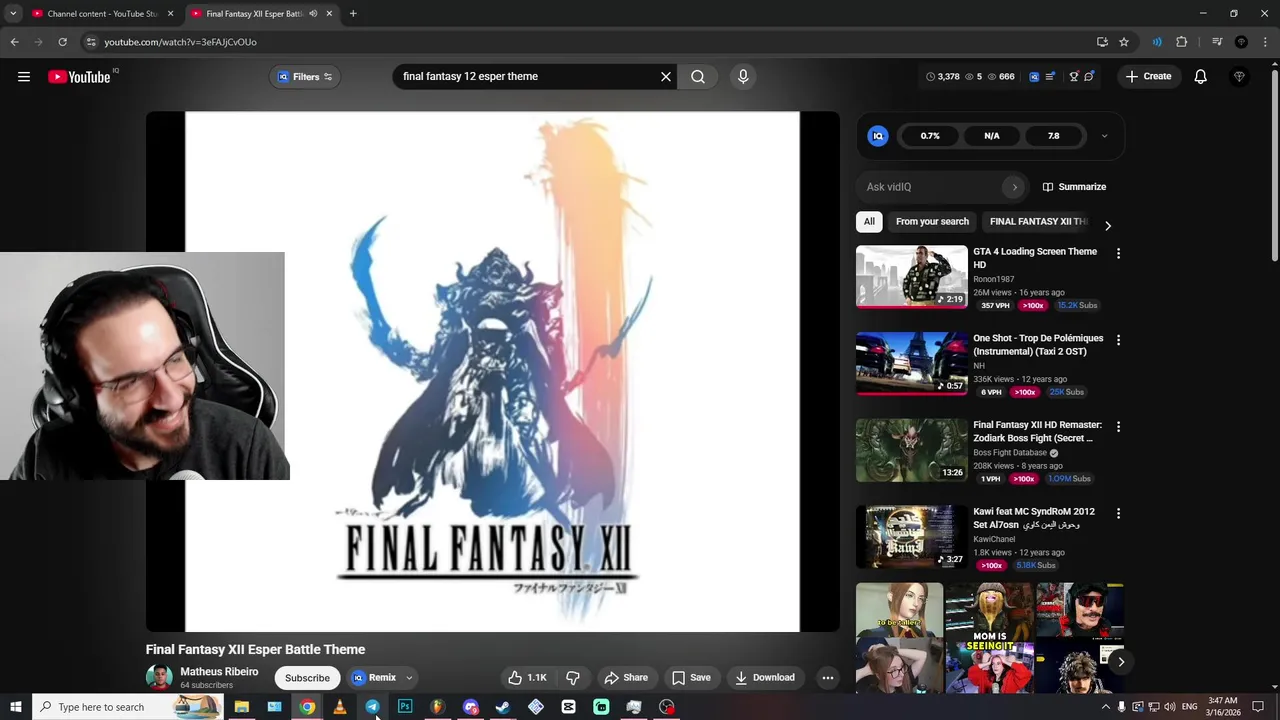Toggle the blue sound-wave extension icon
This screenshot has width=1280, height=720.
1157,42
